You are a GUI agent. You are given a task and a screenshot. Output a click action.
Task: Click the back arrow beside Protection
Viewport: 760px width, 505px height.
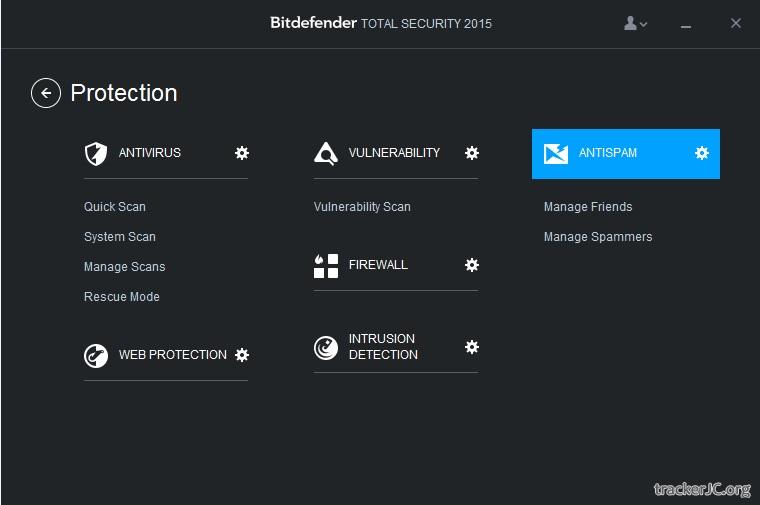(x=46, y=93)
